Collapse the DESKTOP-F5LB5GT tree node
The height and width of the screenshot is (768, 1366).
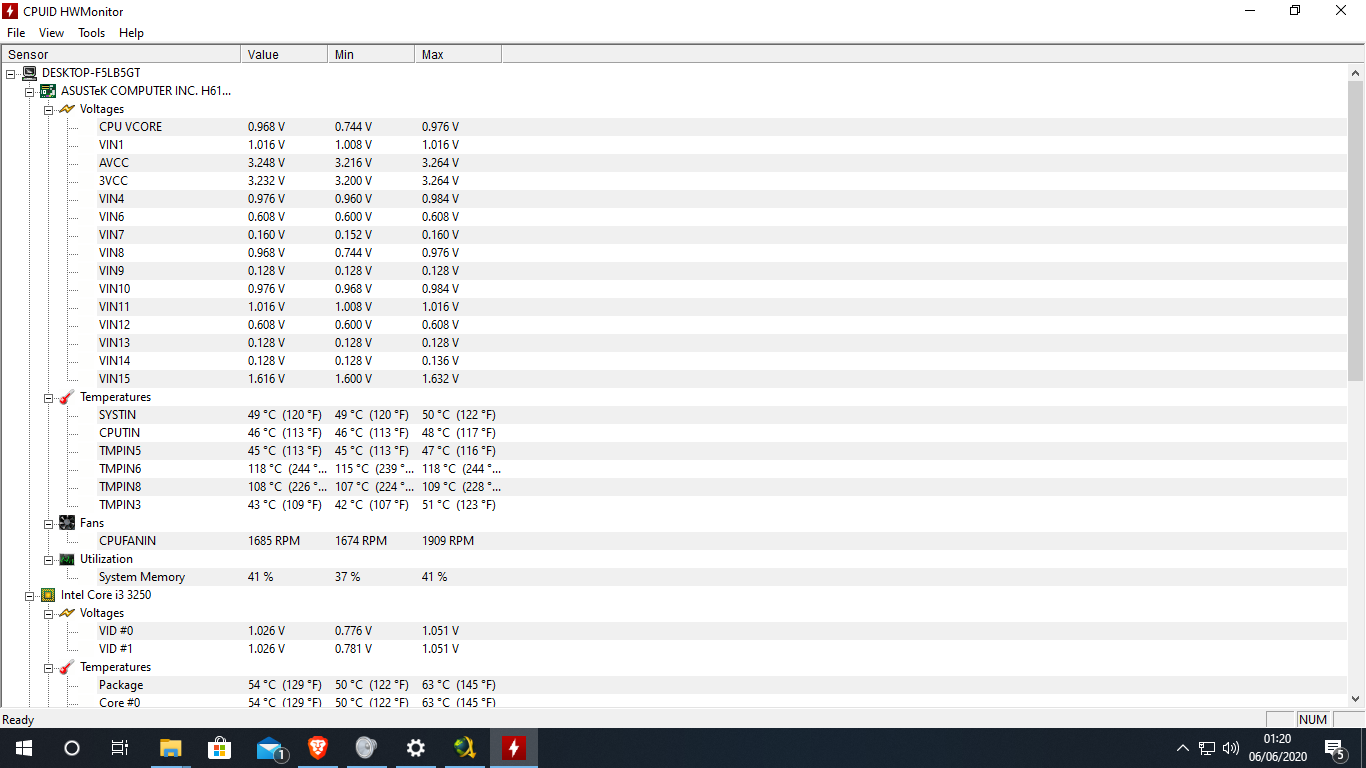[x=11, y=73]
